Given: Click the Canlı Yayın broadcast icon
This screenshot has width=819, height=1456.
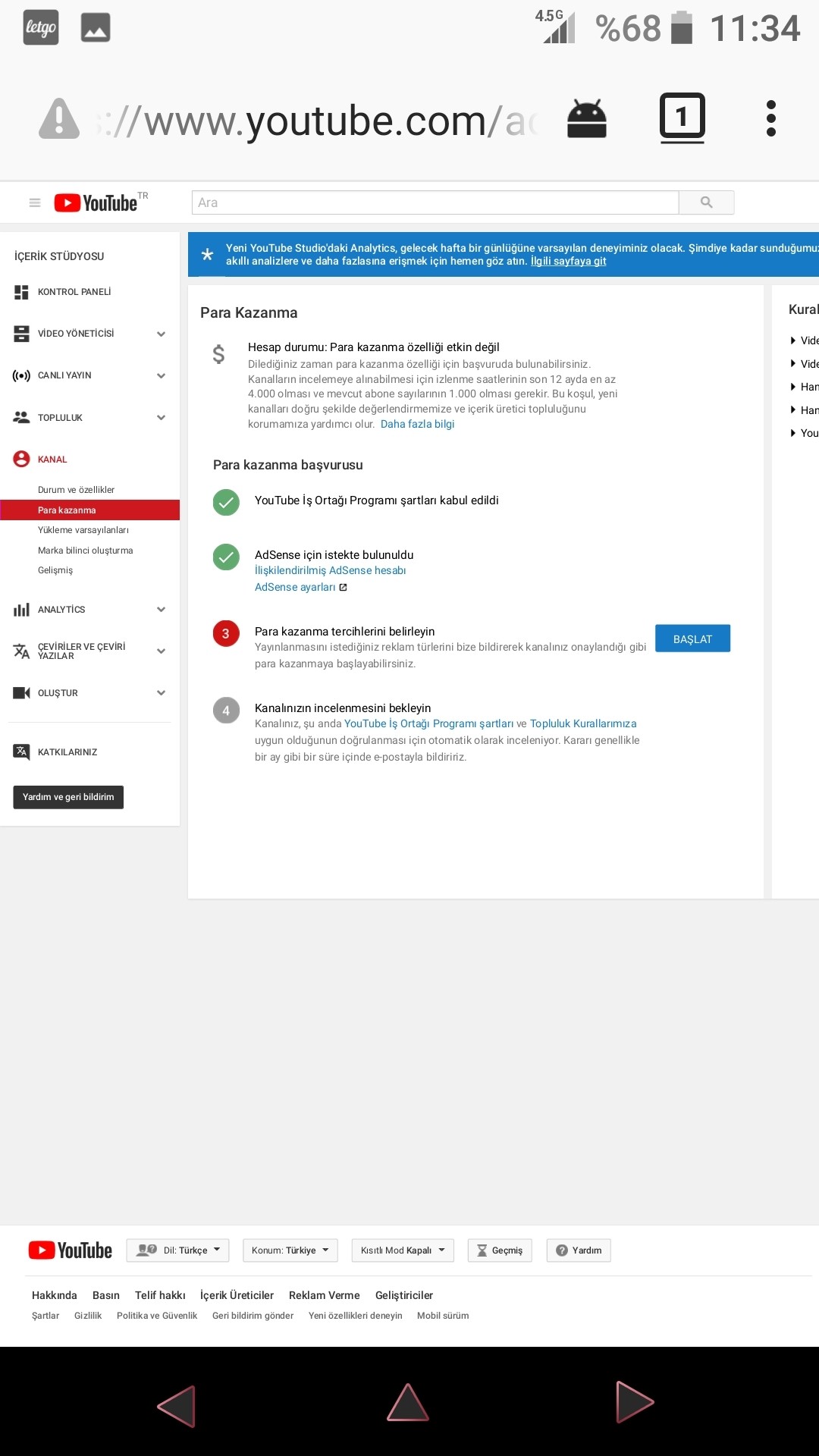Looking at the screenshot, I should [x=21, y=375].
